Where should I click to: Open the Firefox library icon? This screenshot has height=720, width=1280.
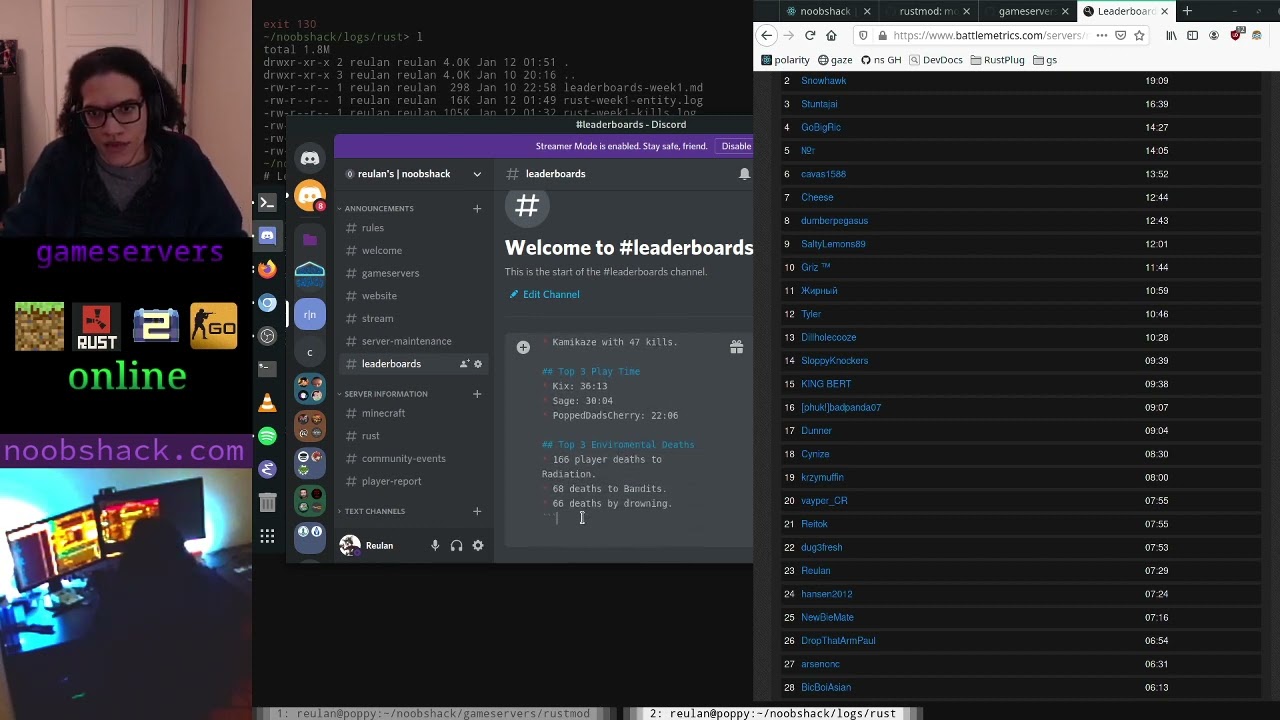1171,35
